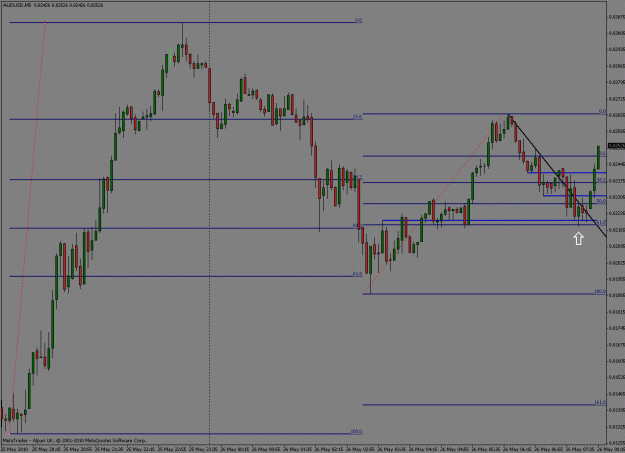Select the black descending trendline
This screenshot has width=625, height=453.
click(557, 176)
